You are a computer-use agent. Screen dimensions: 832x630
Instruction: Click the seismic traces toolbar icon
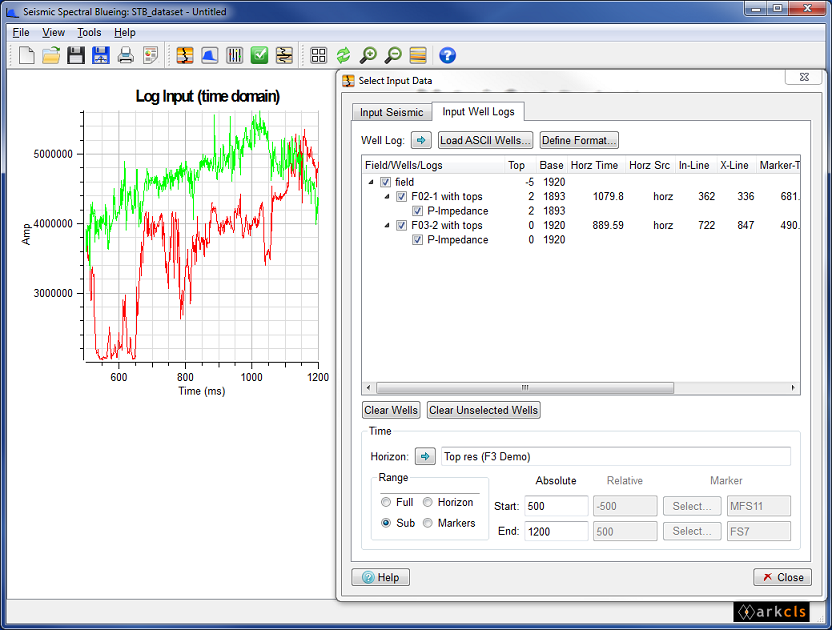pyautogui.click(x=284, y=55)
